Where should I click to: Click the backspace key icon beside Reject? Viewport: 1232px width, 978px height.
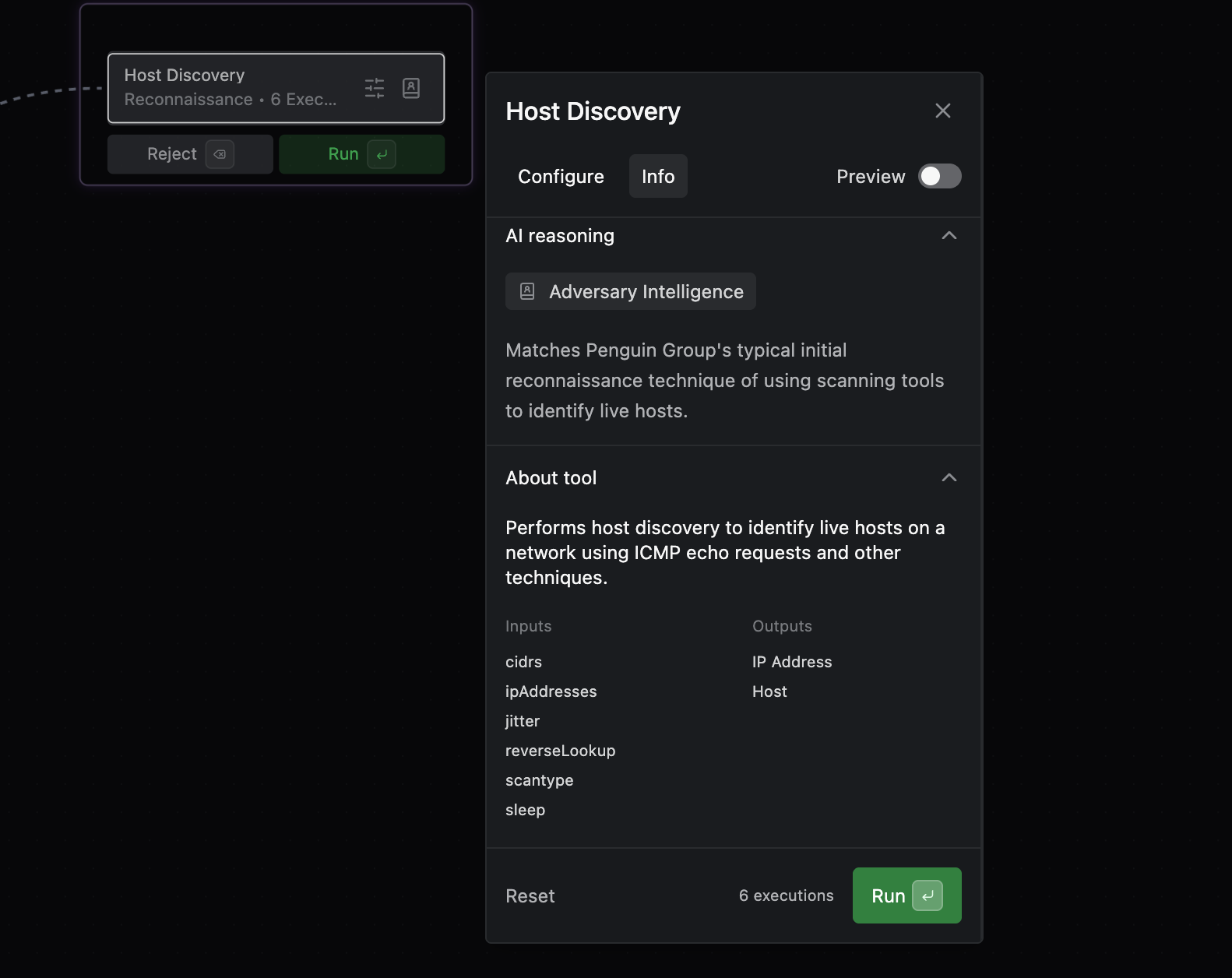[220, 154]
